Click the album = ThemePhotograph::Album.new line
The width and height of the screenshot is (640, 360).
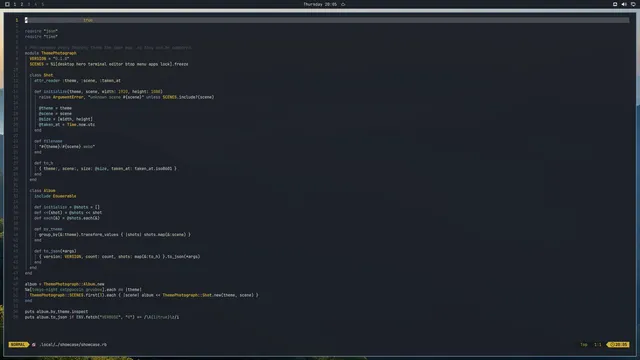[64, 284]
